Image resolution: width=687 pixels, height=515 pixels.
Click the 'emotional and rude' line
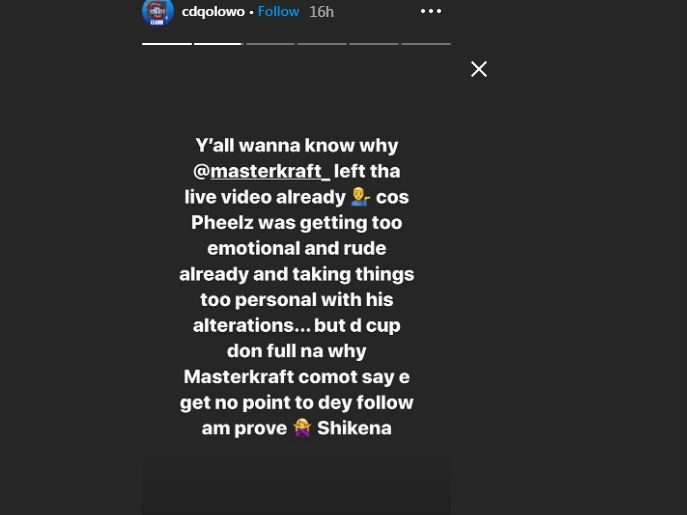[297, 248]
